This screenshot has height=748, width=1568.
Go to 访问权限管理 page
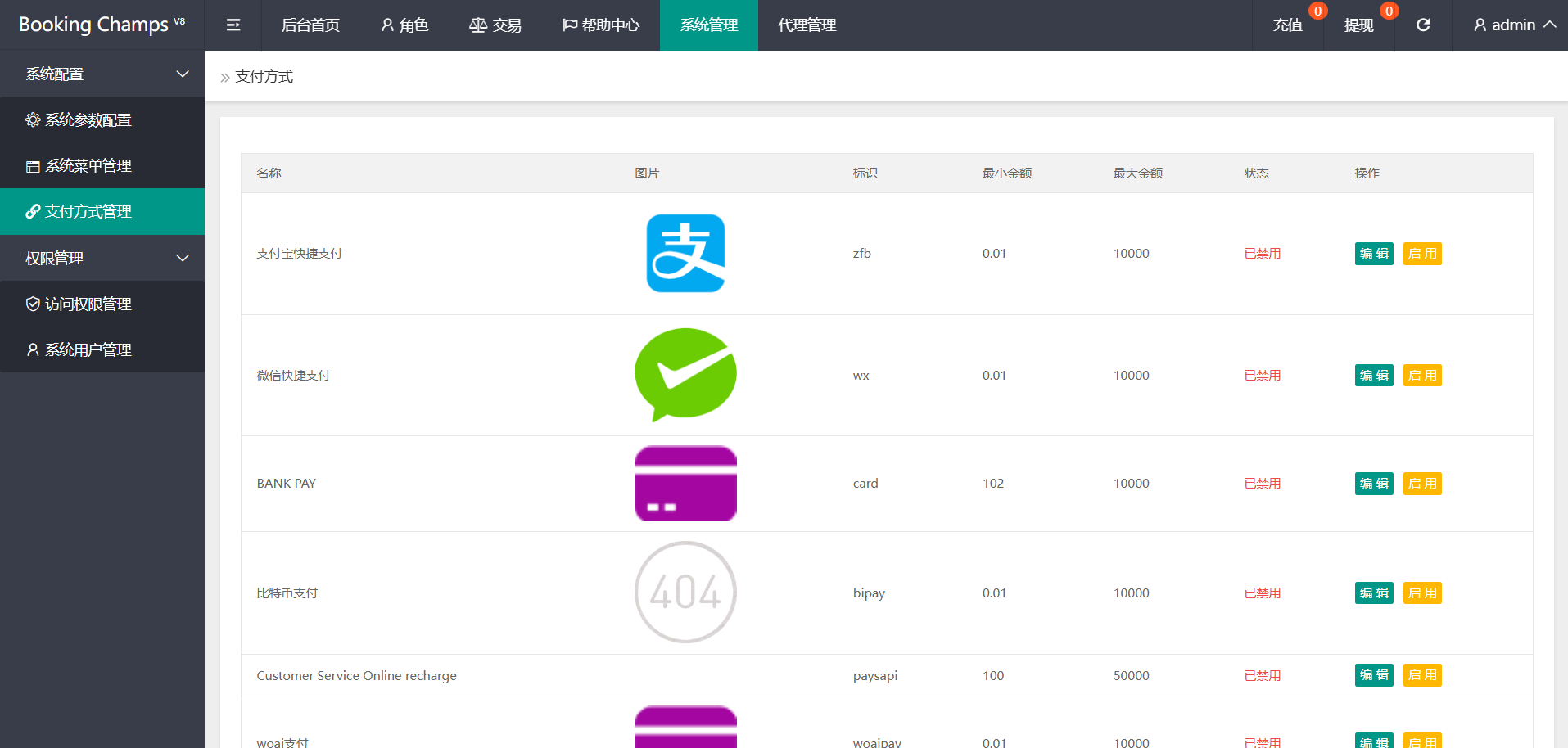tap(102, 304)
